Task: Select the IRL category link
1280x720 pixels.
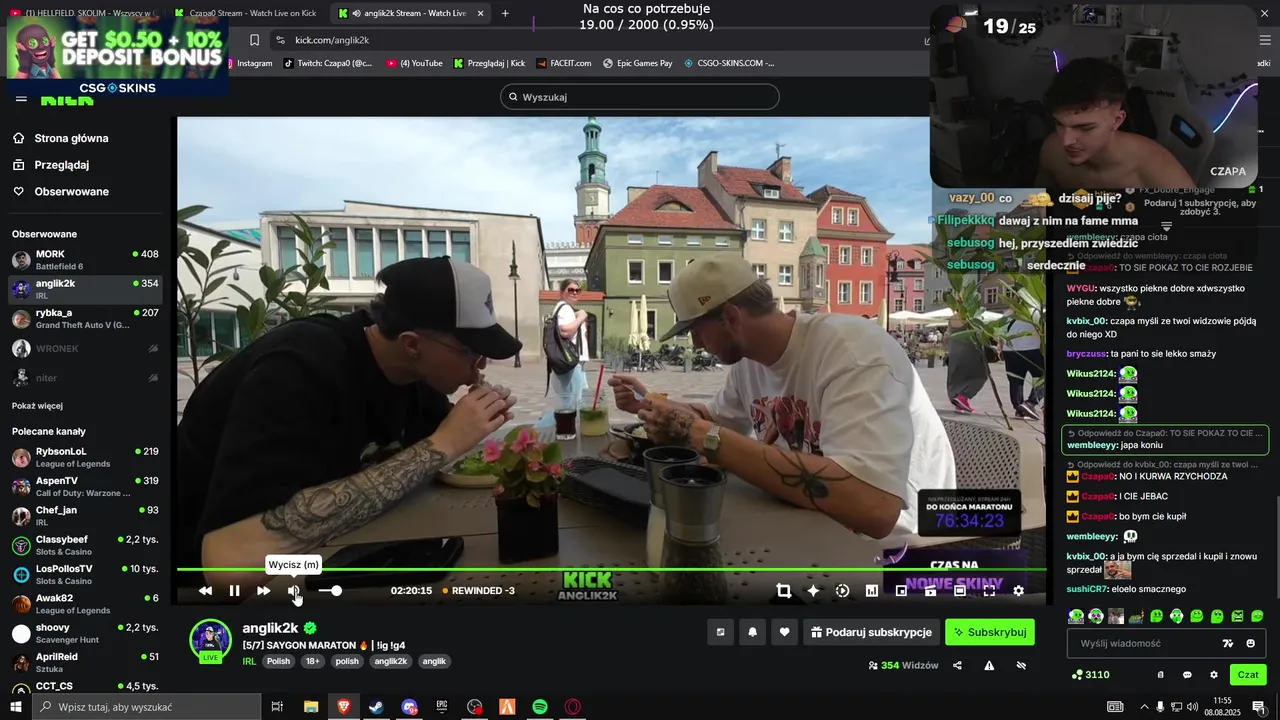Action: click(249, 661)
